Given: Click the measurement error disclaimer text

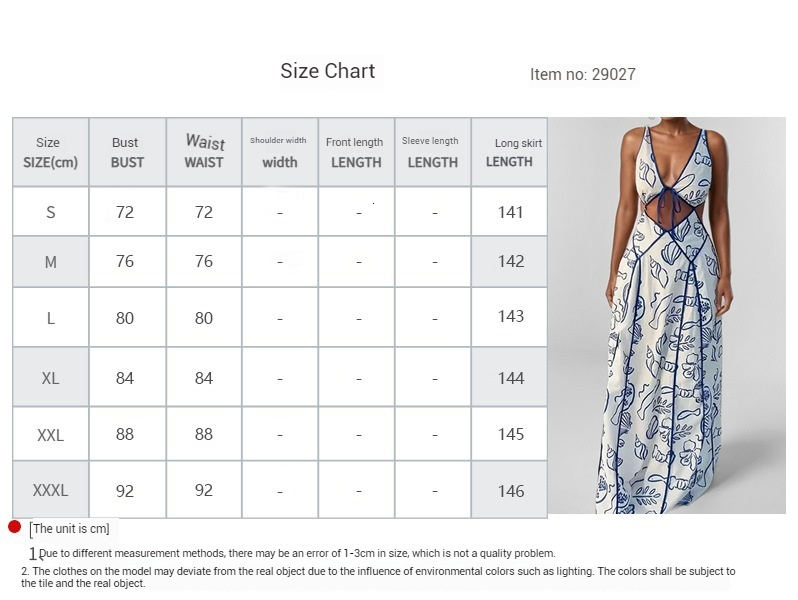Looking at the screenshot, I should 297,553.
